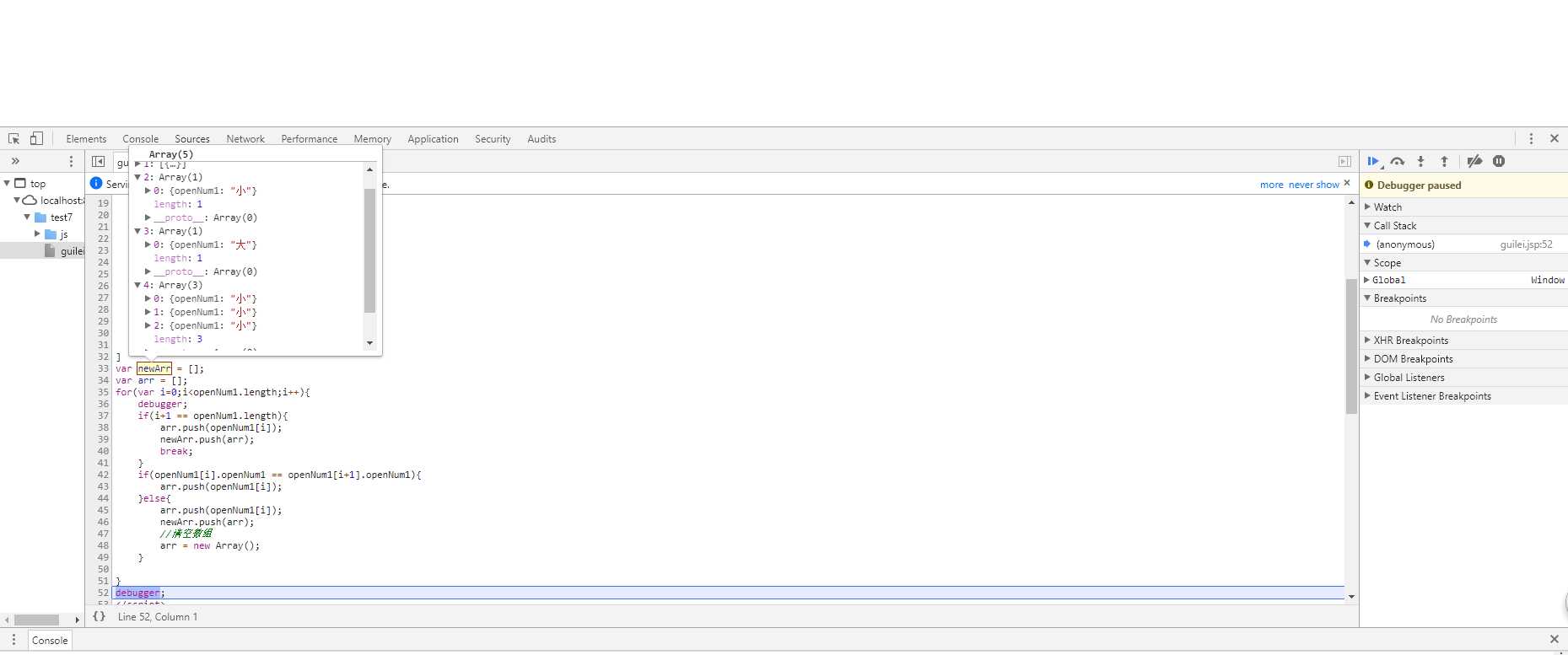Open DevTools customize menu (three dots)
The height and width of the screenshot is (655, 1568).
(1531, 139)
